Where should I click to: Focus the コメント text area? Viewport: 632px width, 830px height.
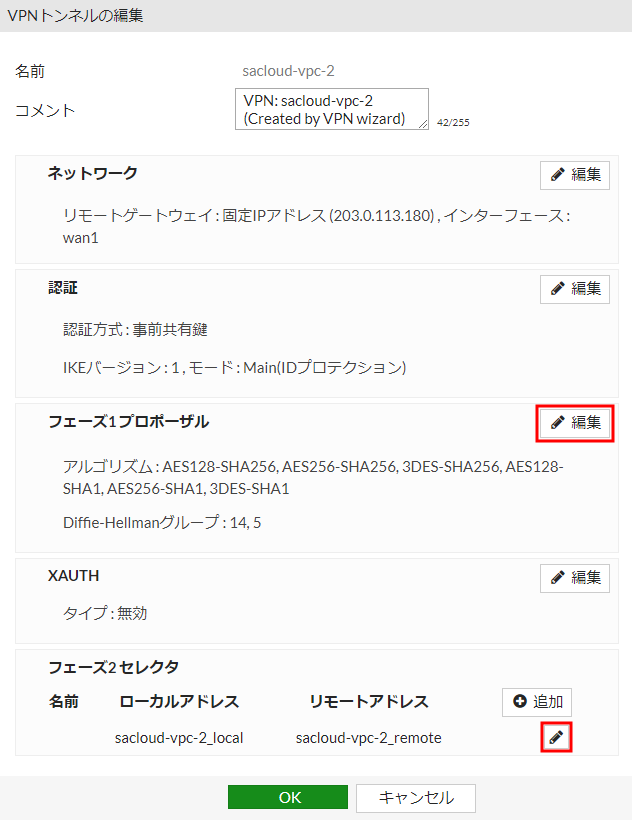[x=330, y=109]
